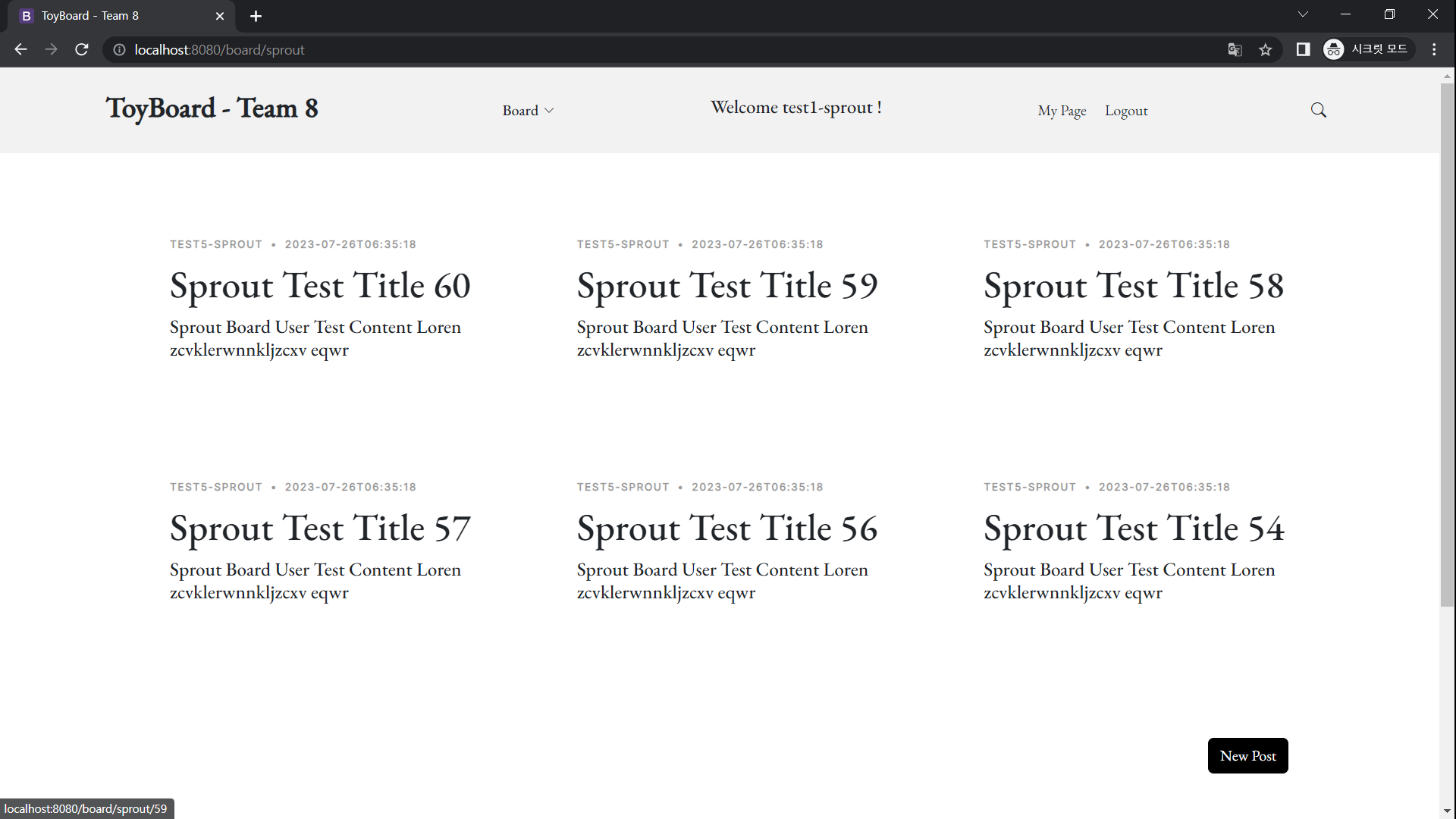1456x819 pixels.
Task: Bookmark this page with star icon
Action: tap(1265, 49)
